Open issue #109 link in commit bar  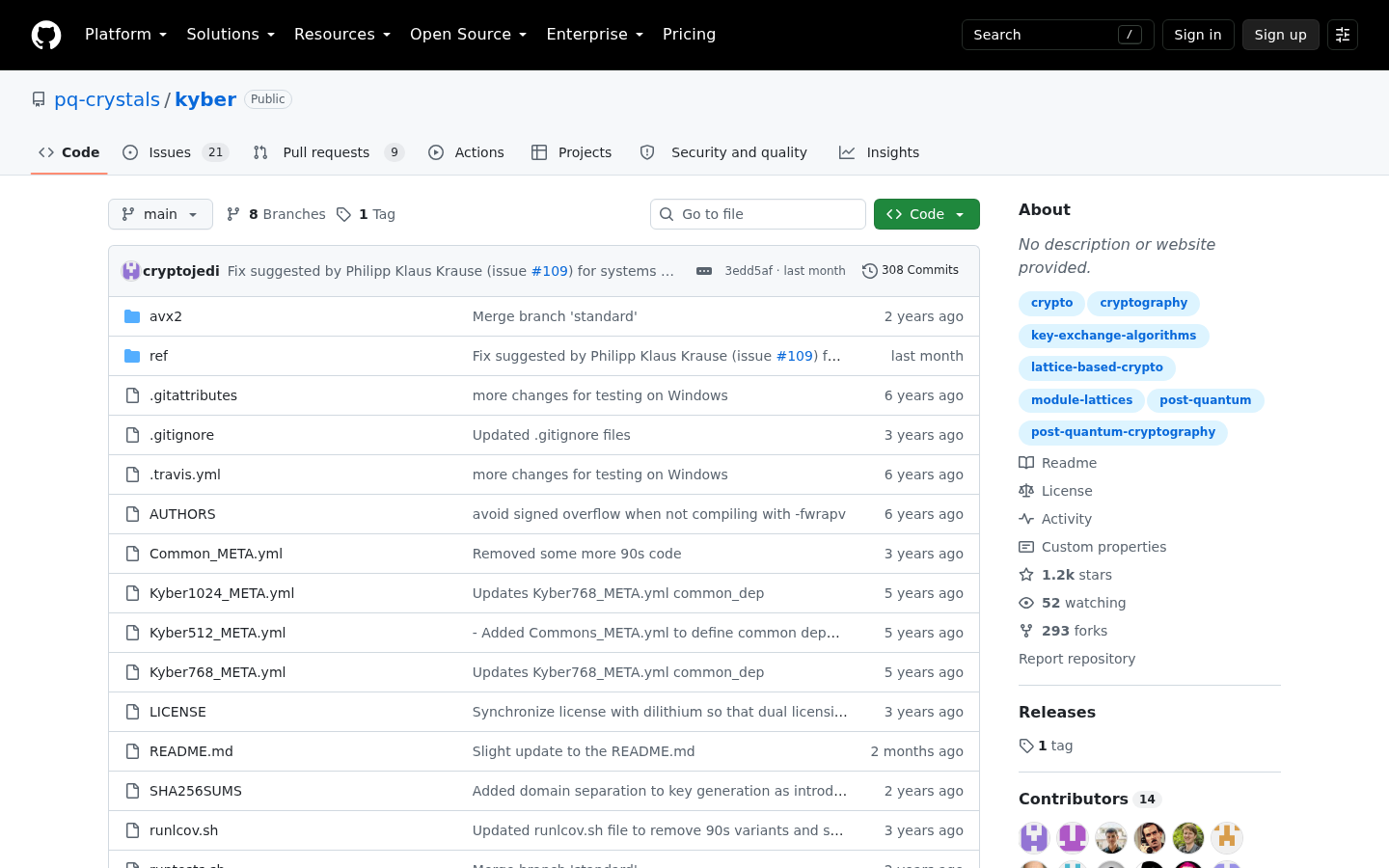550,271
